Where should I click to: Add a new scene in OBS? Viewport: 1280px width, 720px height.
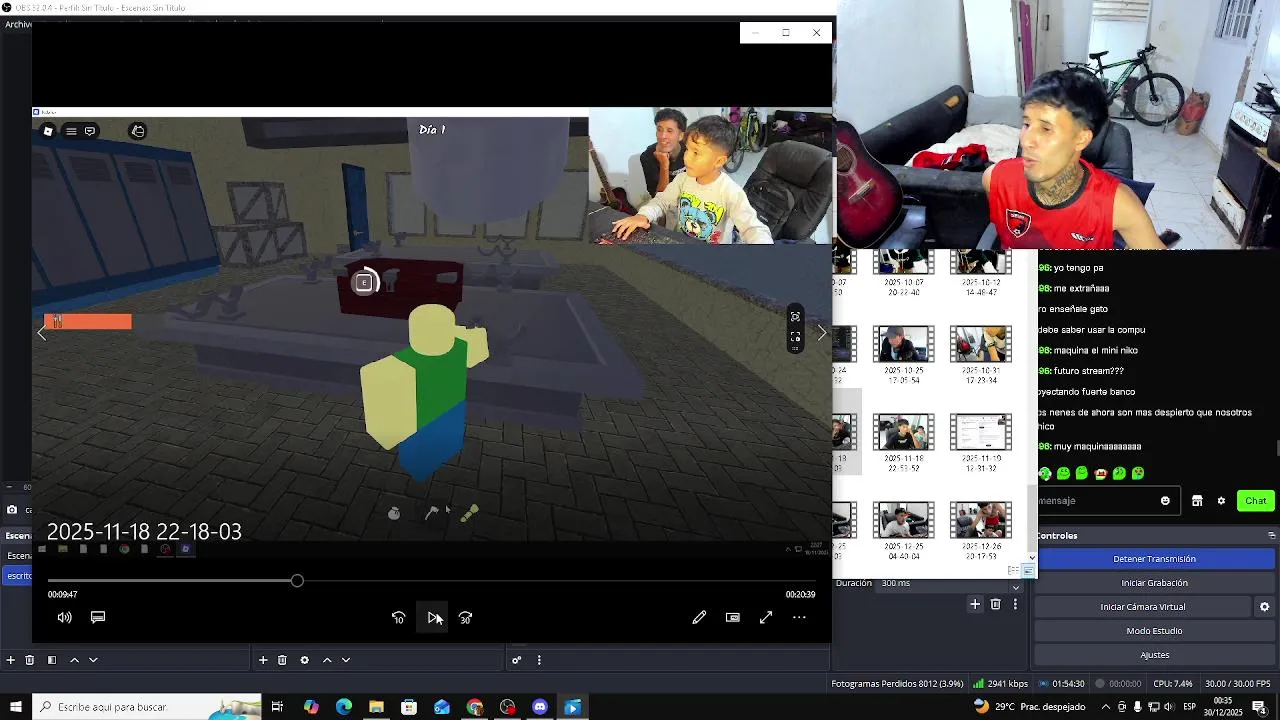pyautogui.click(x=11, y=660)
